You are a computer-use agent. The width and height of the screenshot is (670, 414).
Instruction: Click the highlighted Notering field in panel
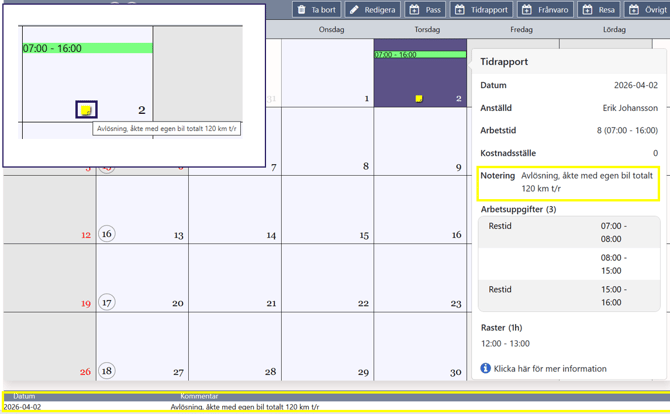click(568, 182)
